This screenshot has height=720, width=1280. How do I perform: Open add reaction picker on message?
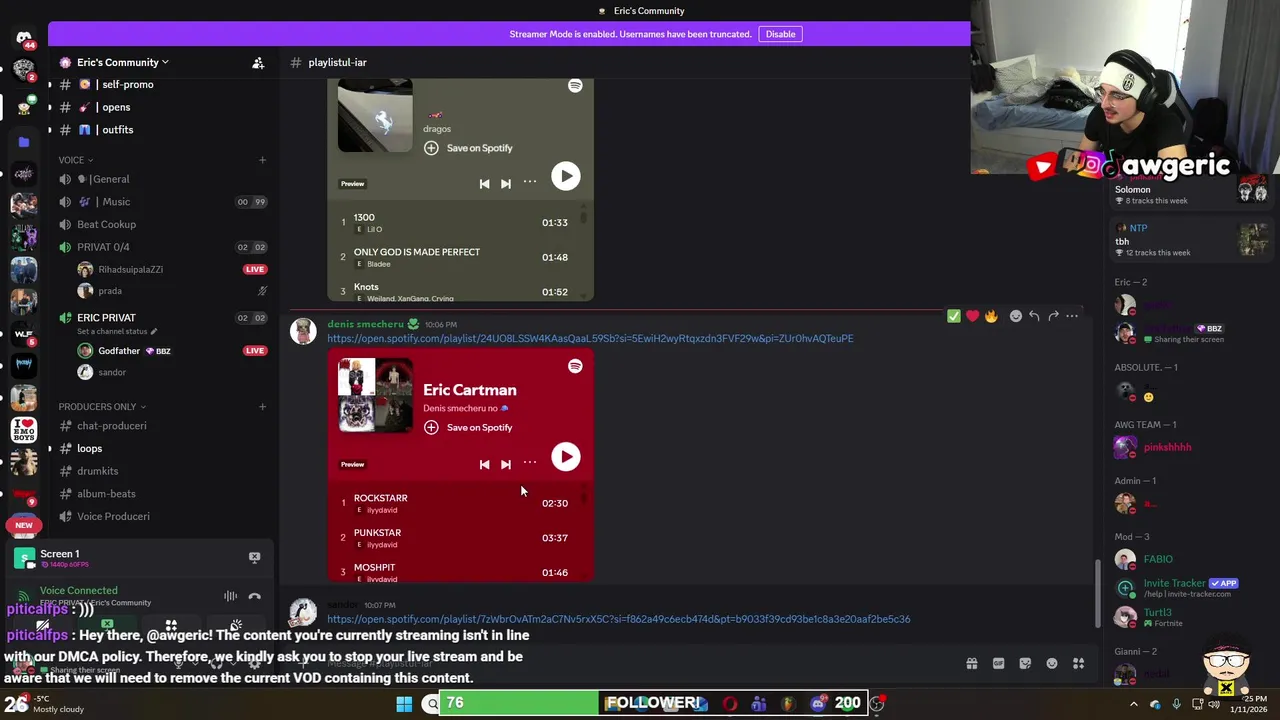point(1016,316)
